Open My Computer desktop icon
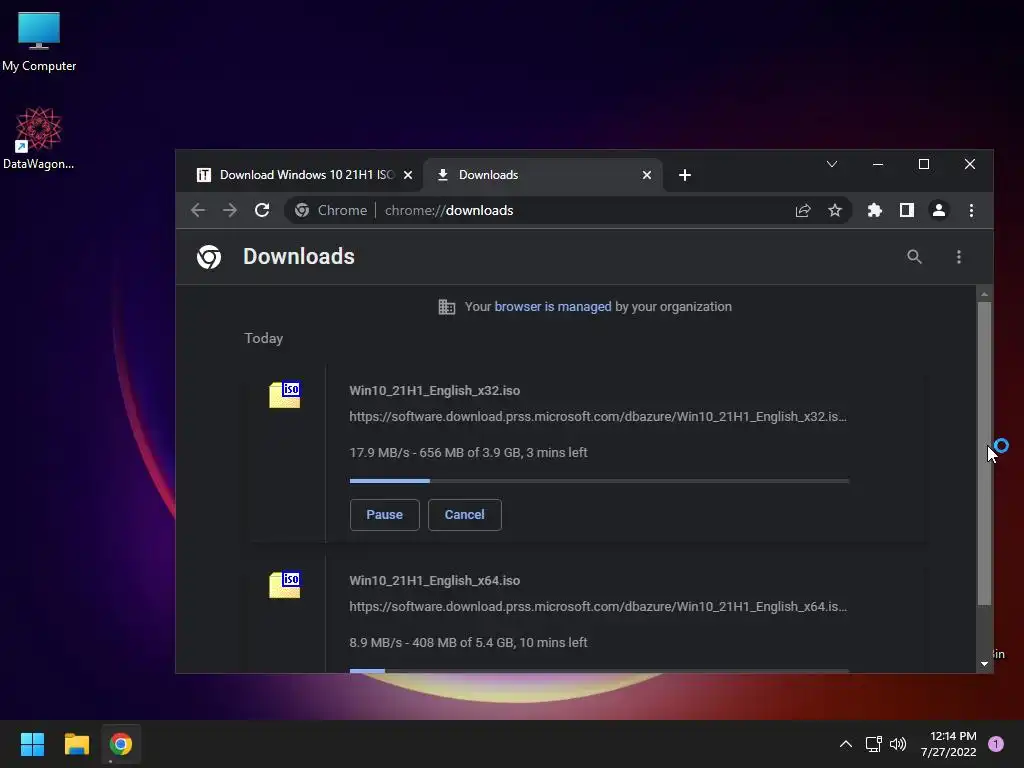Image resolution: width=1024 pixels, height=768 pixels. point(39,42)
